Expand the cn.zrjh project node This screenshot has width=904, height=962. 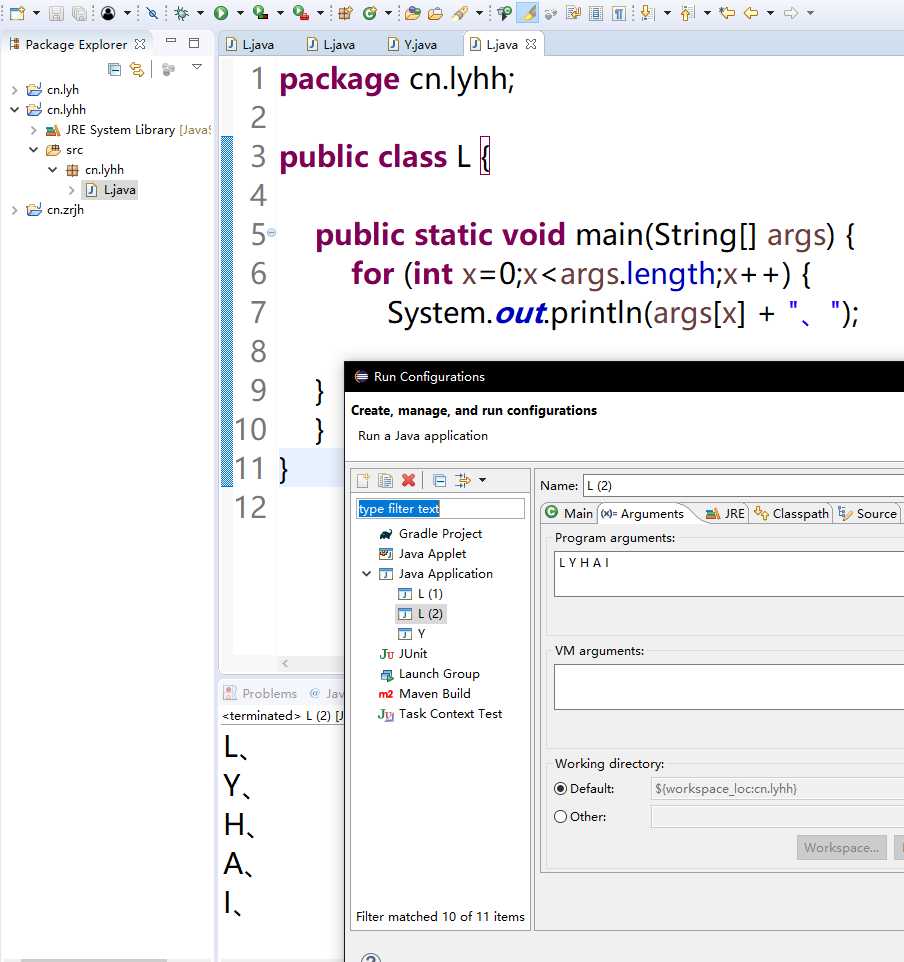[x=15, y=210]
